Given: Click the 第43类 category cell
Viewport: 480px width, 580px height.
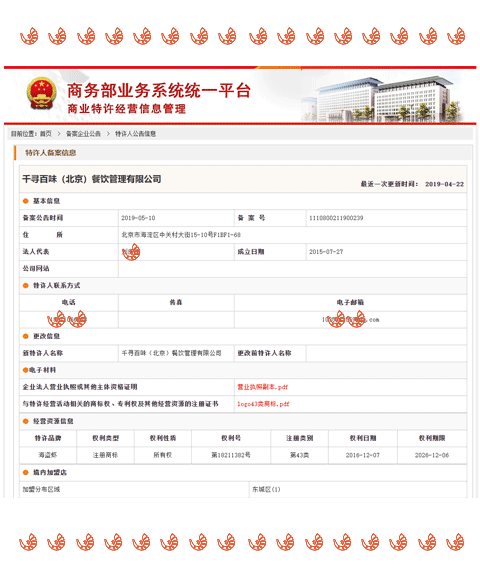Looking at the screenshot, I should click(300, 455).
